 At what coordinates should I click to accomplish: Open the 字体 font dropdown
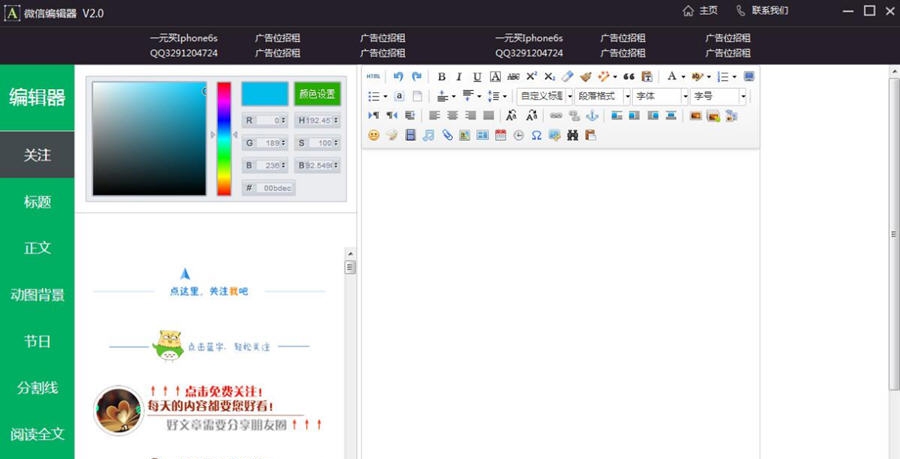(x=660, y=96)
